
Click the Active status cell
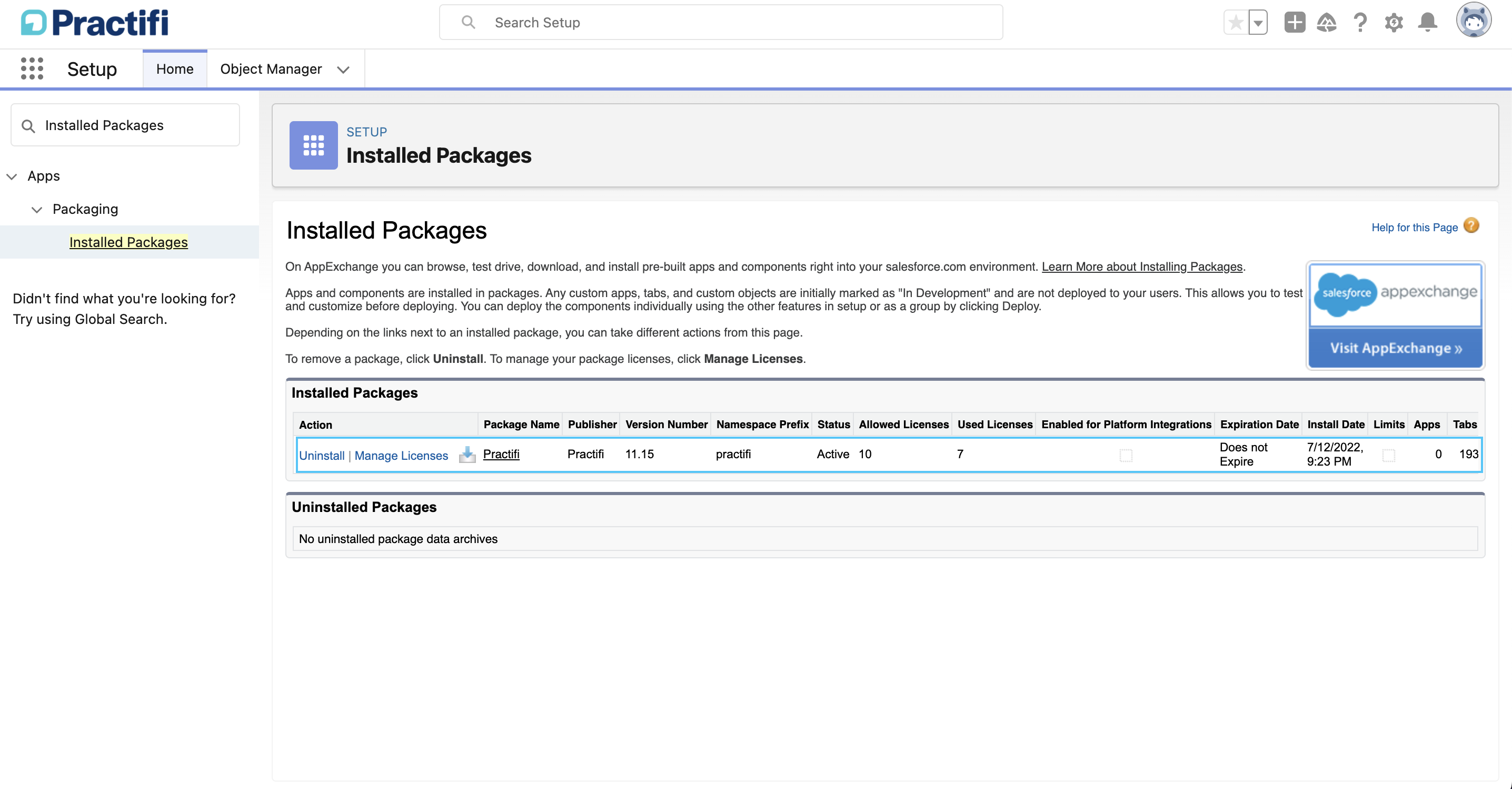point(833,454)
